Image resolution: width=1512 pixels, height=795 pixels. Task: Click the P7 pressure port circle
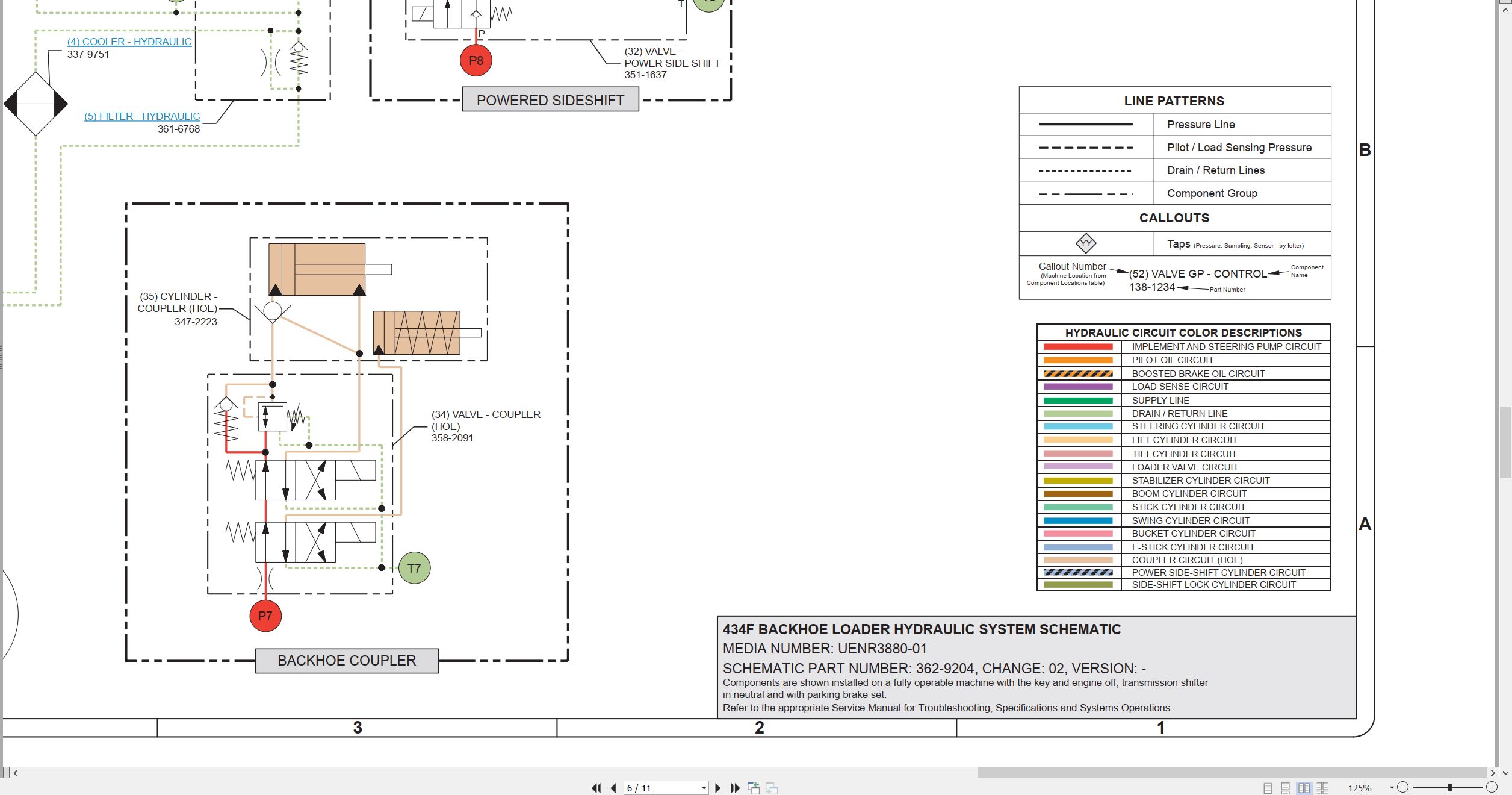pos(265,616)
